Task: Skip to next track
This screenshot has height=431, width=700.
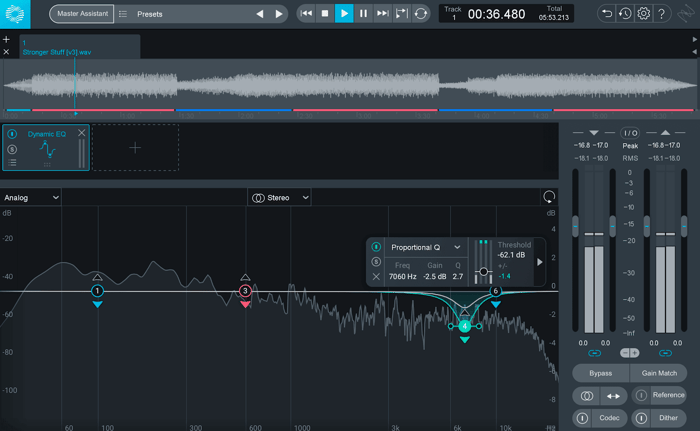Action: pos(383,14)
